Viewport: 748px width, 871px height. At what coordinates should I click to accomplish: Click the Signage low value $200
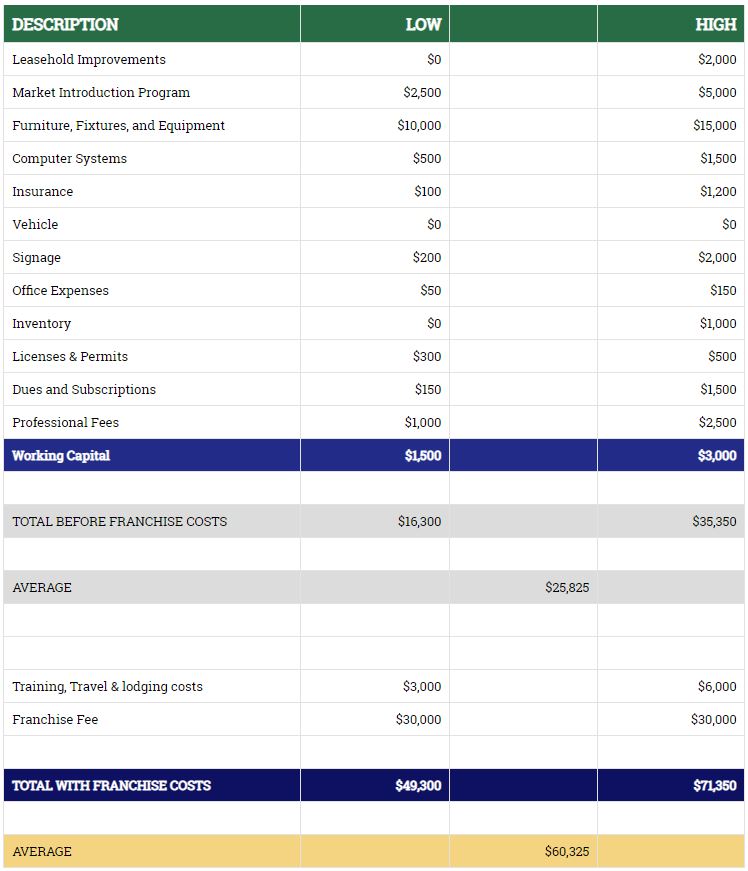(427, 258)
